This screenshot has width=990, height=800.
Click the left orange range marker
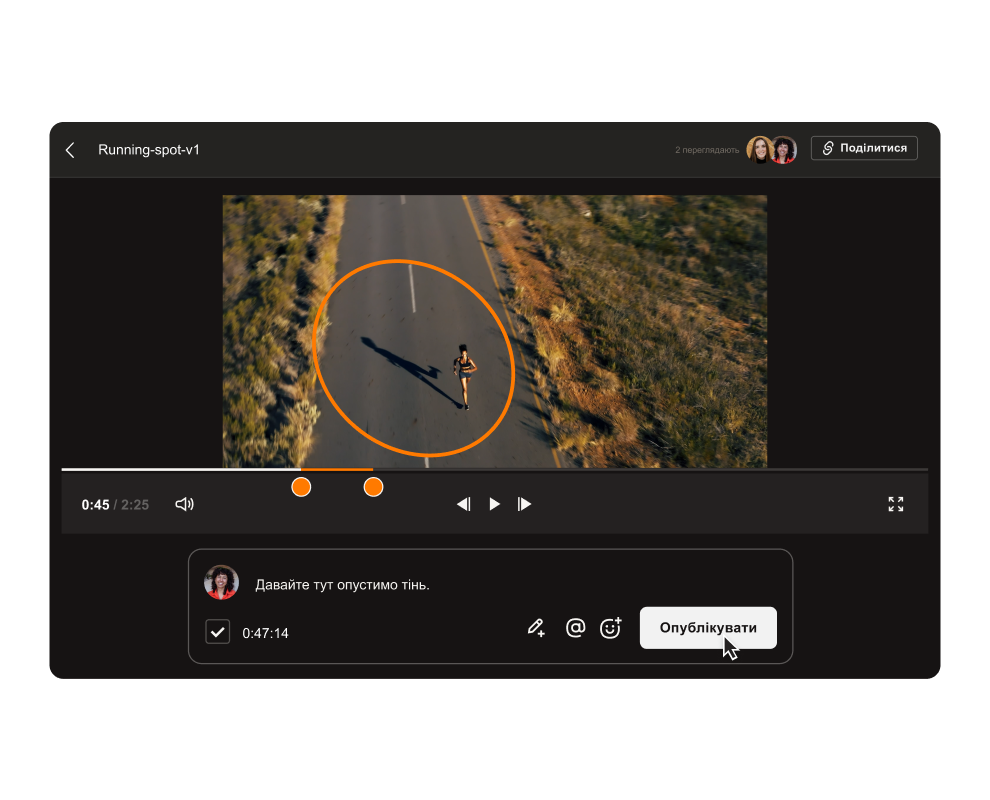click(301, 487)
